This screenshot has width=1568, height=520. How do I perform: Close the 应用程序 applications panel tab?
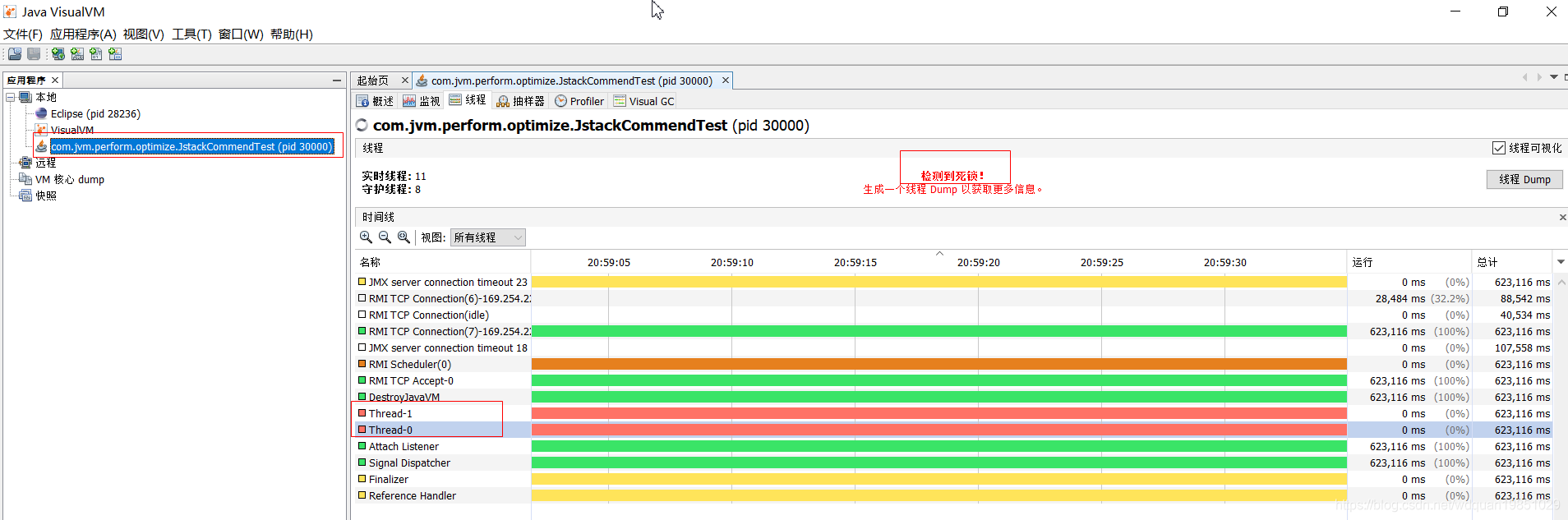[55, 80]
